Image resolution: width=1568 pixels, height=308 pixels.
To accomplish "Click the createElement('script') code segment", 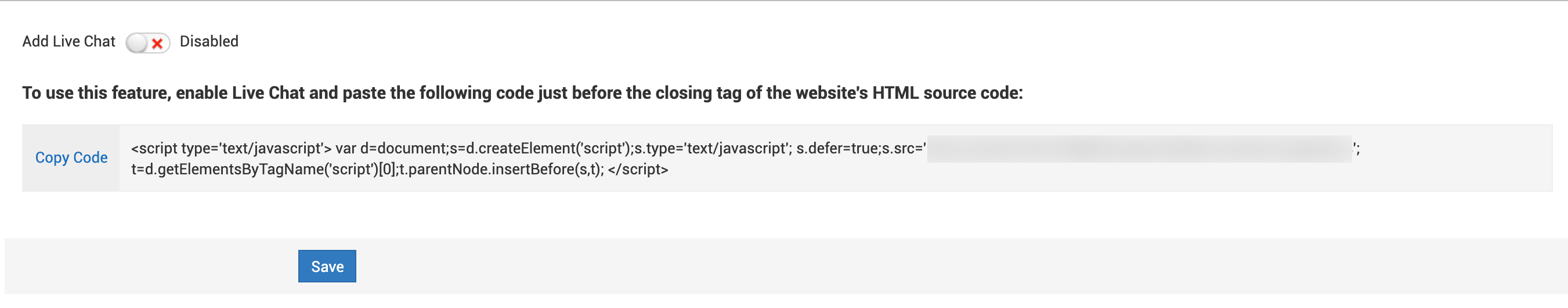I will point(548,149).
